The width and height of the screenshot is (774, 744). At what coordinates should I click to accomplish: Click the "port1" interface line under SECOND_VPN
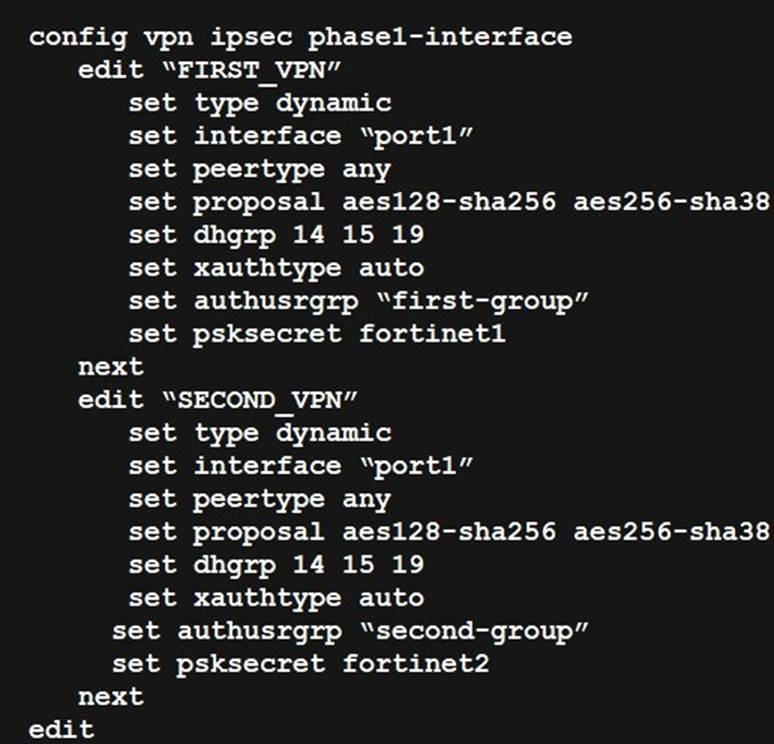(300, 466)
